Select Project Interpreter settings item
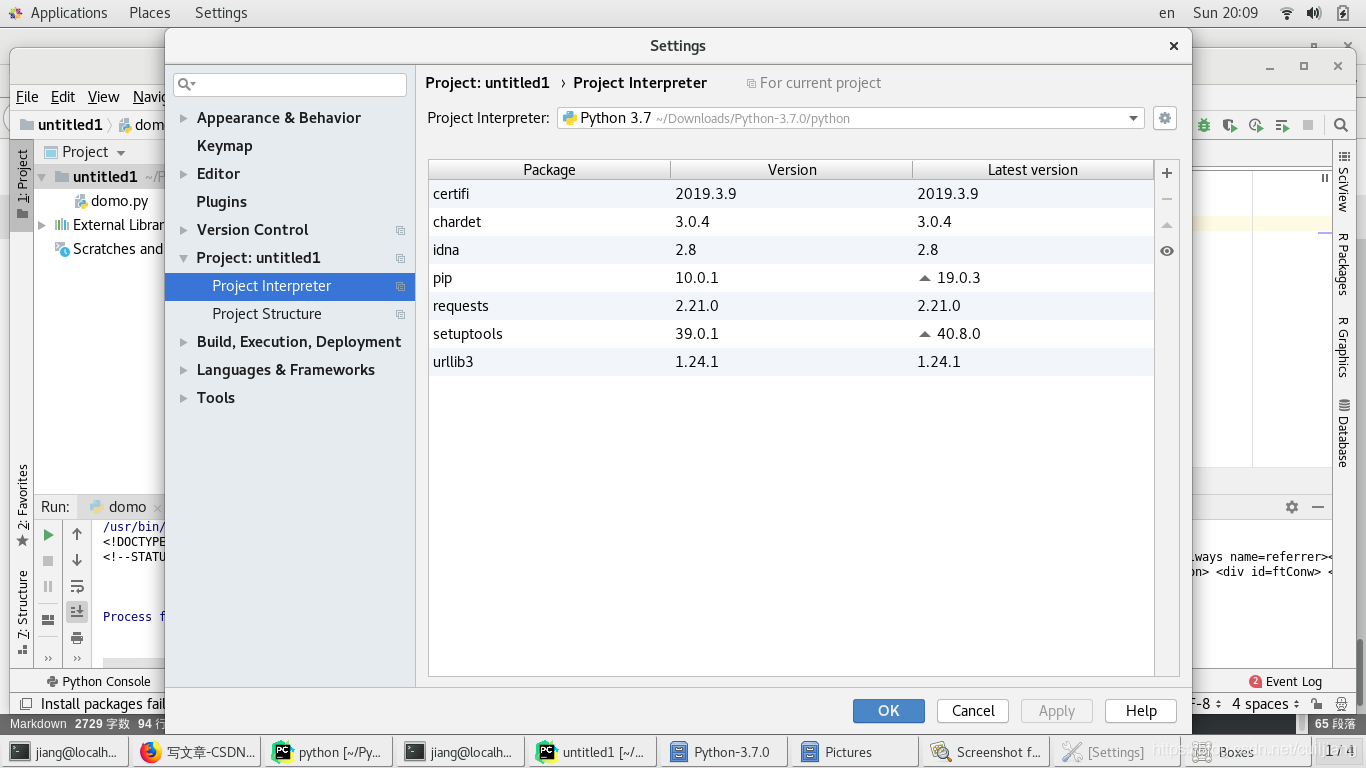The width and height of the screenshot is (1366, 768). 290,286
